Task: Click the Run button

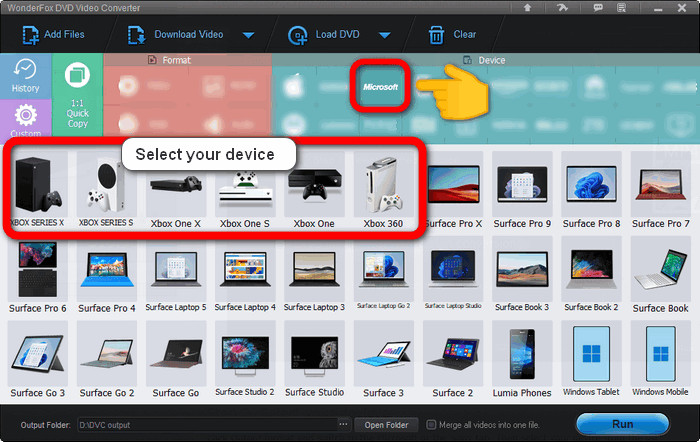Action: (x=622, y=424)
